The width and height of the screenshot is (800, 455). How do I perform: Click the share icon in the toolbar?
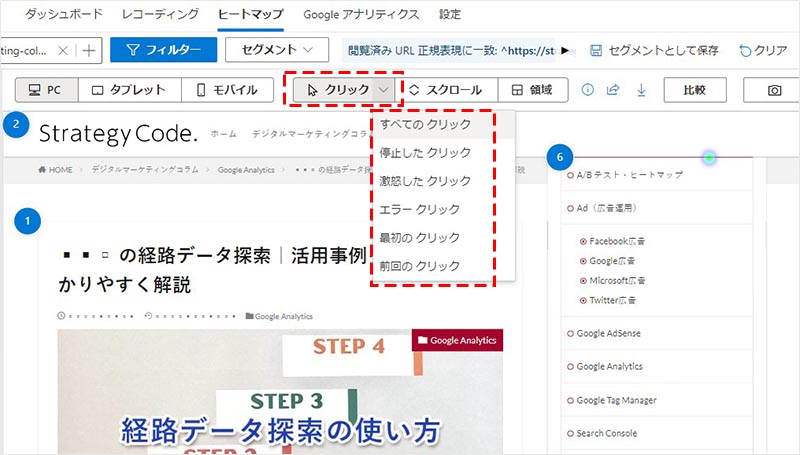(613, 90)
